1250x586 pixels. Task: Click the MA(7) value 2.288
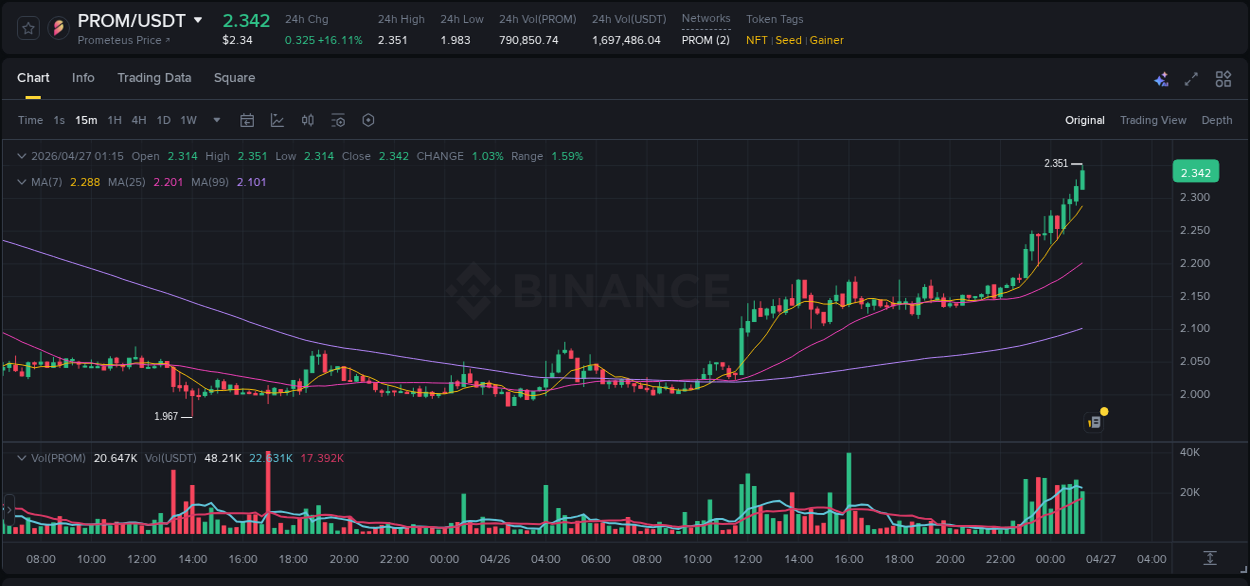(x=85, y=182)
